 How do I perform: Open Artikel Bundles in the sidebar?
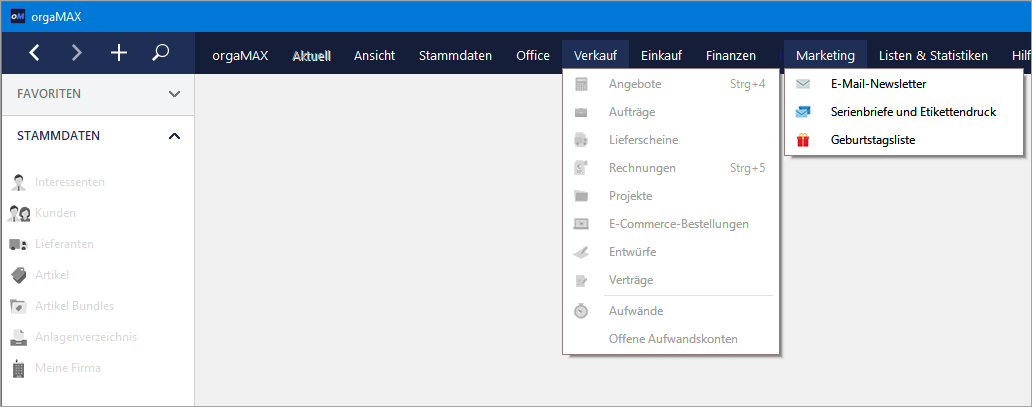[x=74, y=306]
